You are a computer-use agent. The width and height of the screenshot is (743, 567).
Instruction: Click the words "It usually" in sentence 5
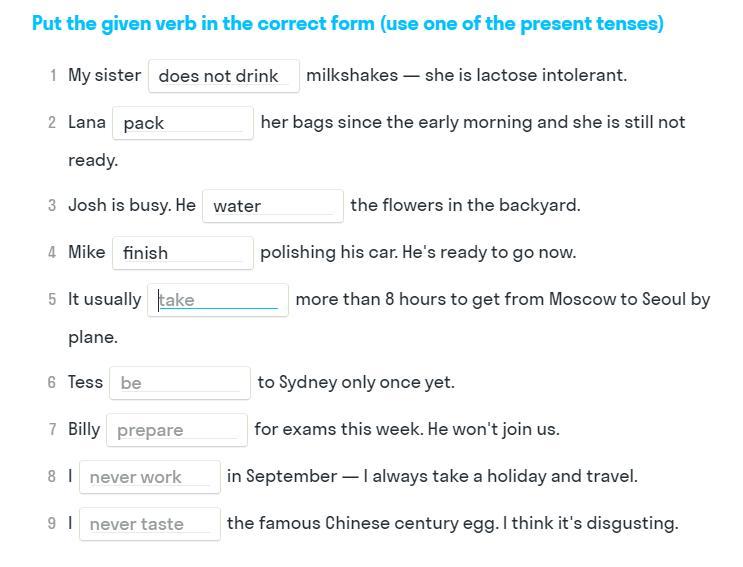click(104, 299)
